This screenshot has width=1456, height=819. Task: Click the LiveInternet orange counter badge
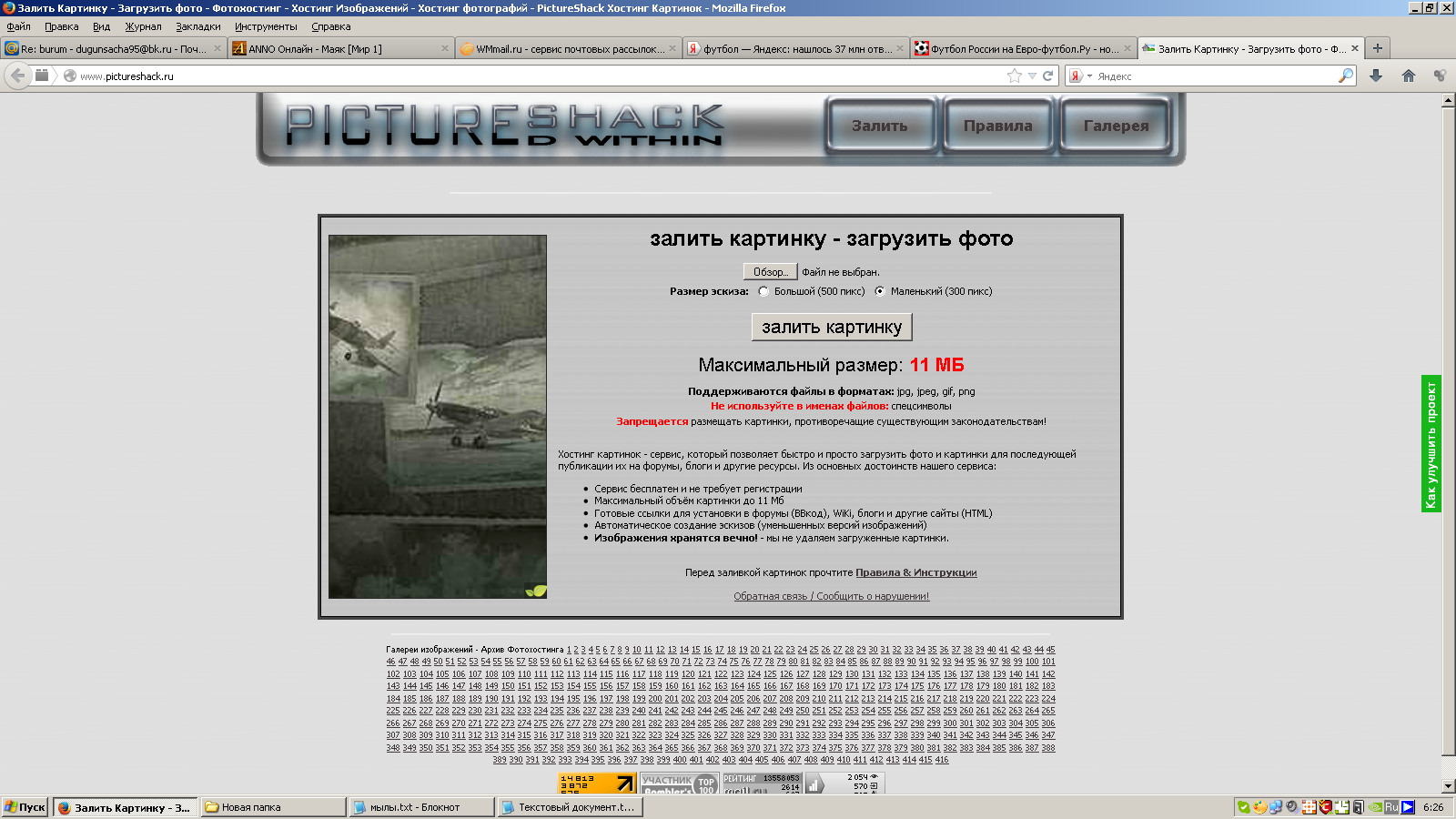597,784
